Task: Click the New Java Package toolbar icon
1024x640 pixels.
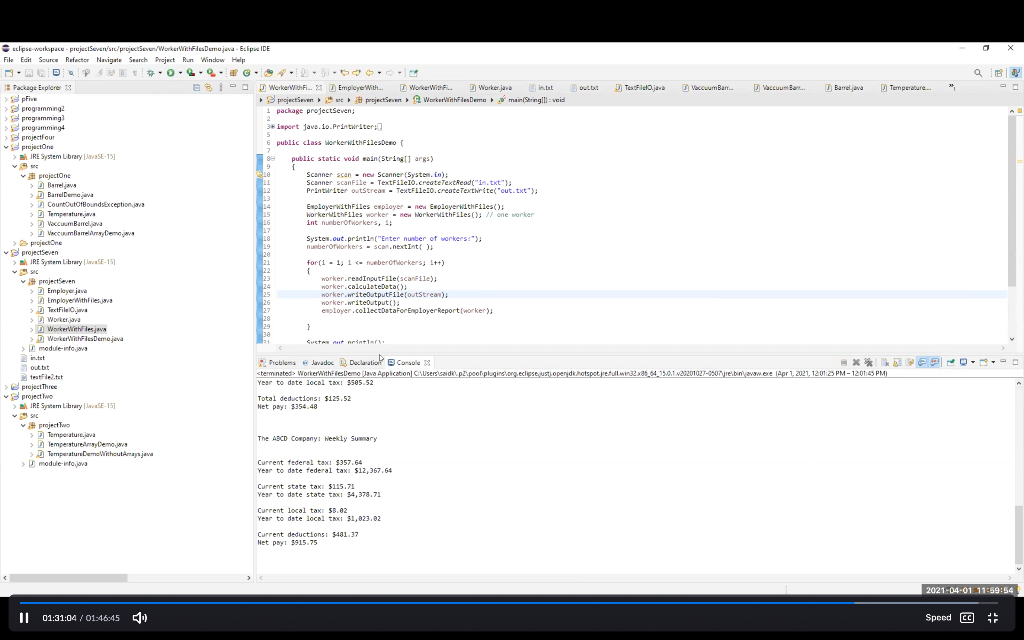Action: (233, 72)
